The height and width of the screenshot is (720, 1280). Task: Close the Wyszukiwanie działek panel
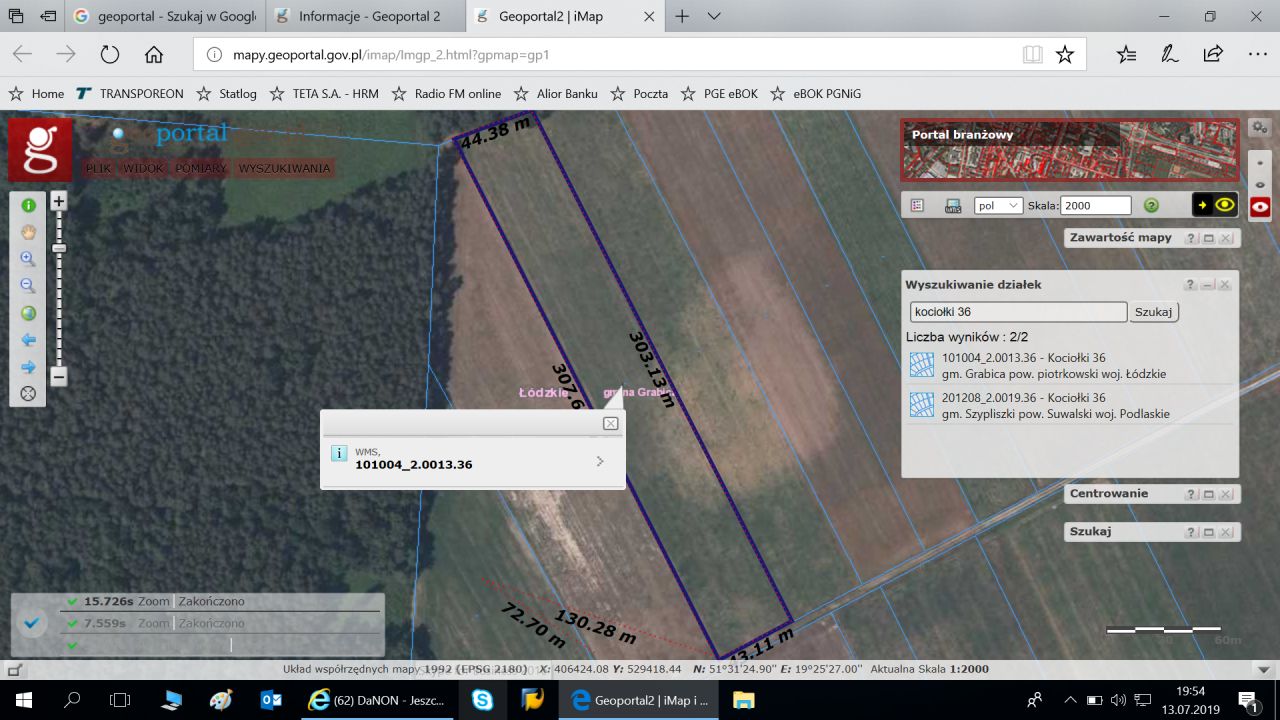pos(1225,285)
